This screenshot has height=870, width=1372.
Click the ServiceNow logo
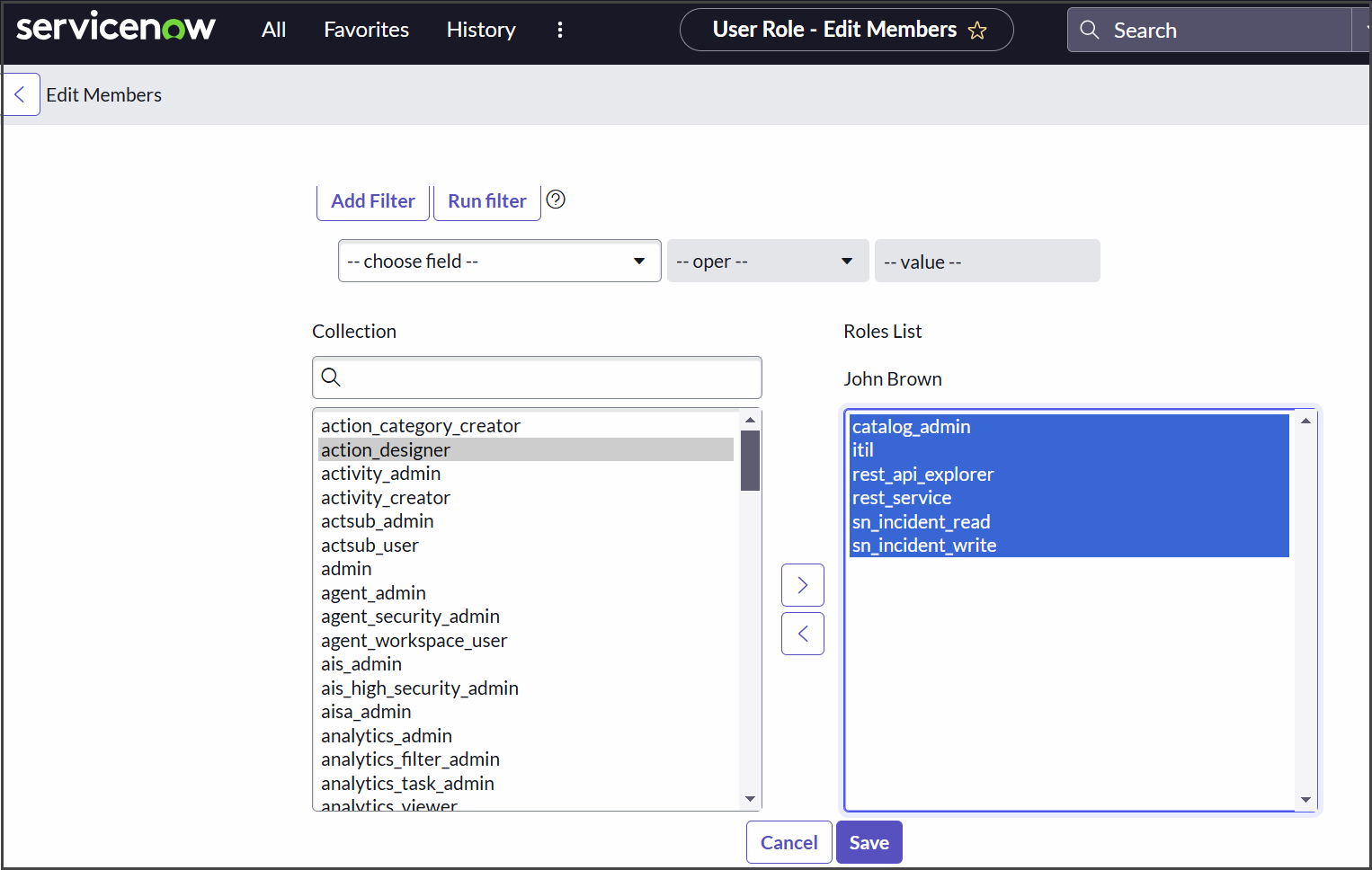pos(116,28)
